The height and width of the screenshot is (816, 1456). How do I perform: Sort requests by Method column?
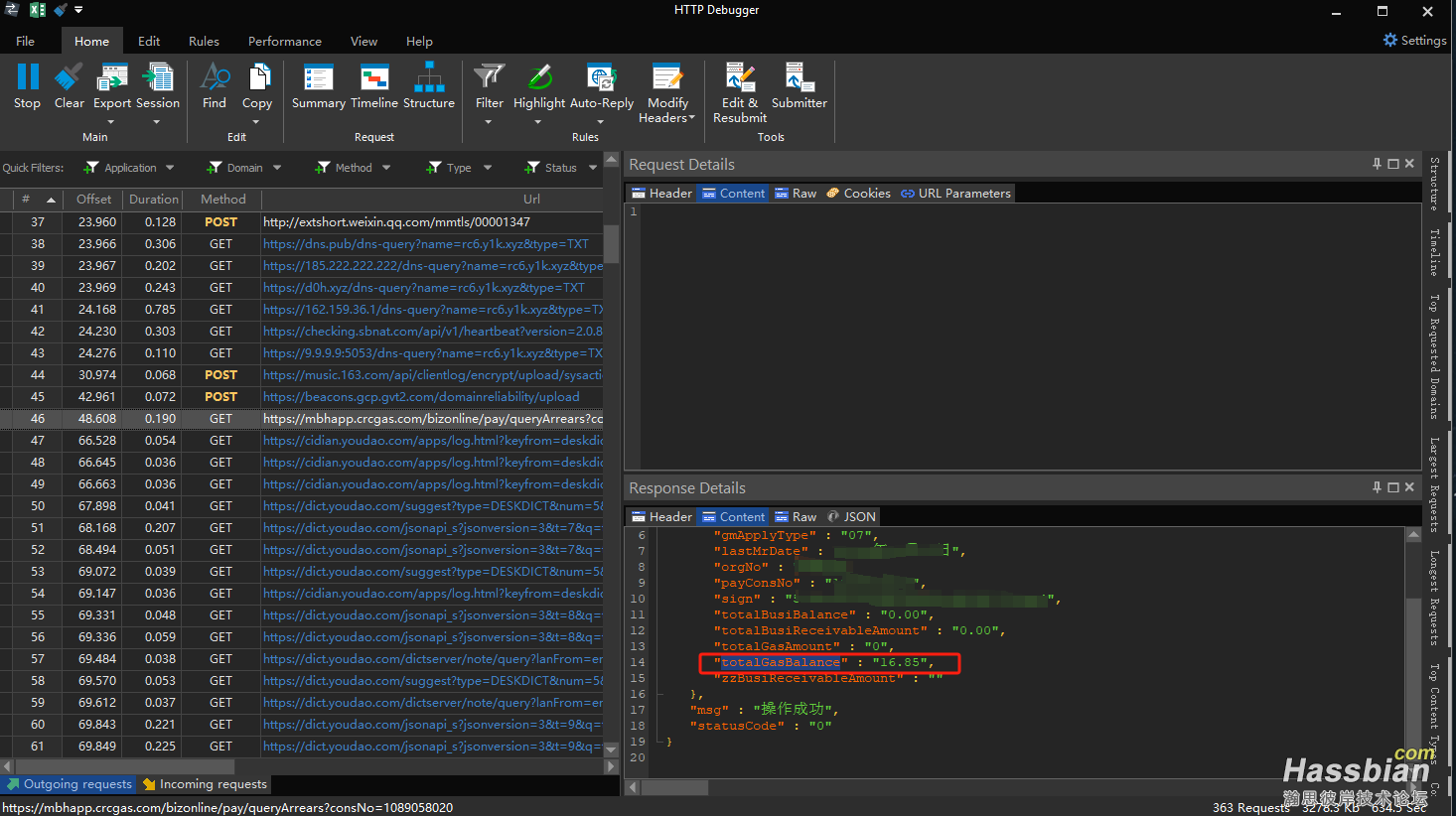click(222, 200)
